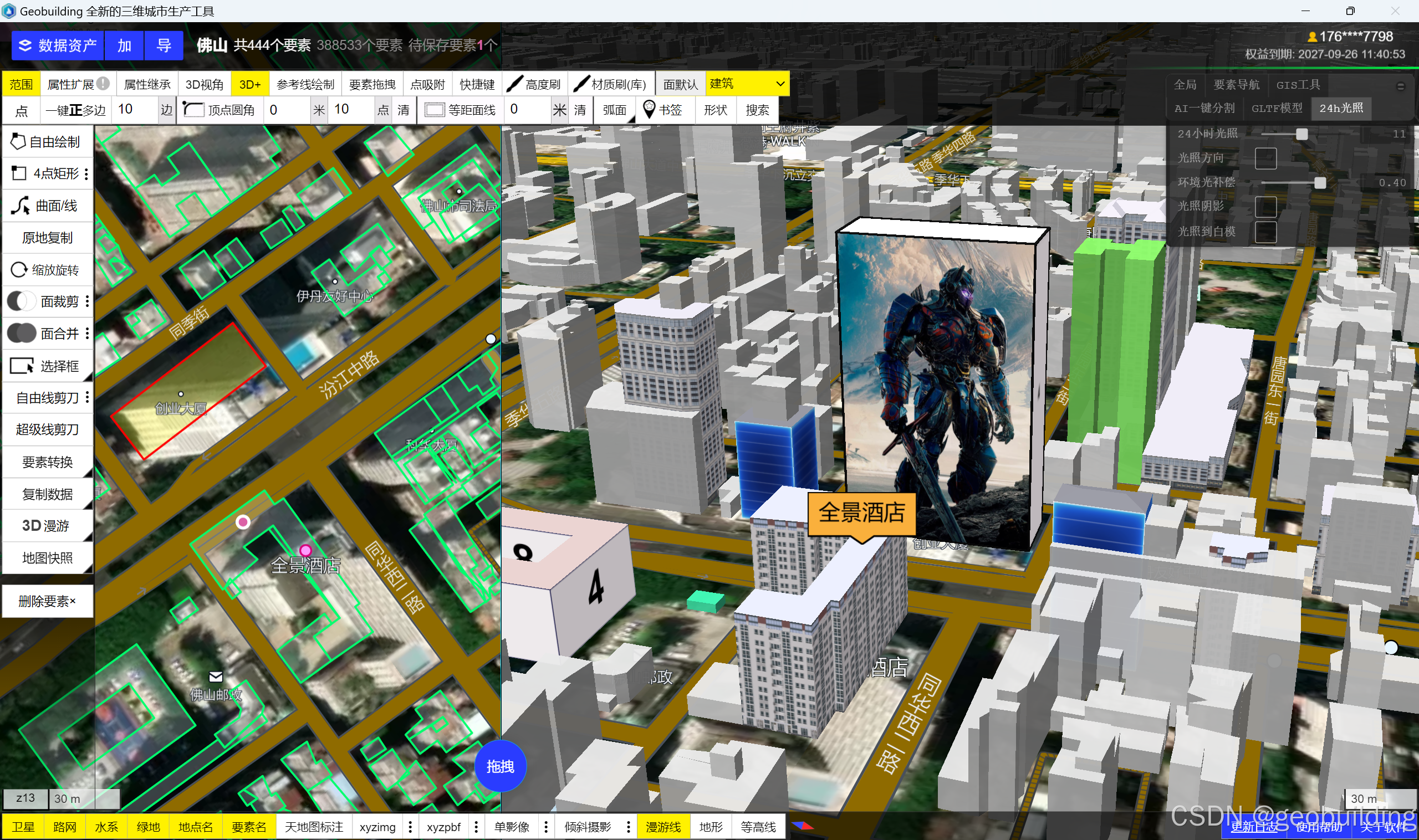The width and height of the screenshot is (1419, 840).
Task: Click the 删除要素× delete button
Action: pyautogui.click(x=48, y=601)
